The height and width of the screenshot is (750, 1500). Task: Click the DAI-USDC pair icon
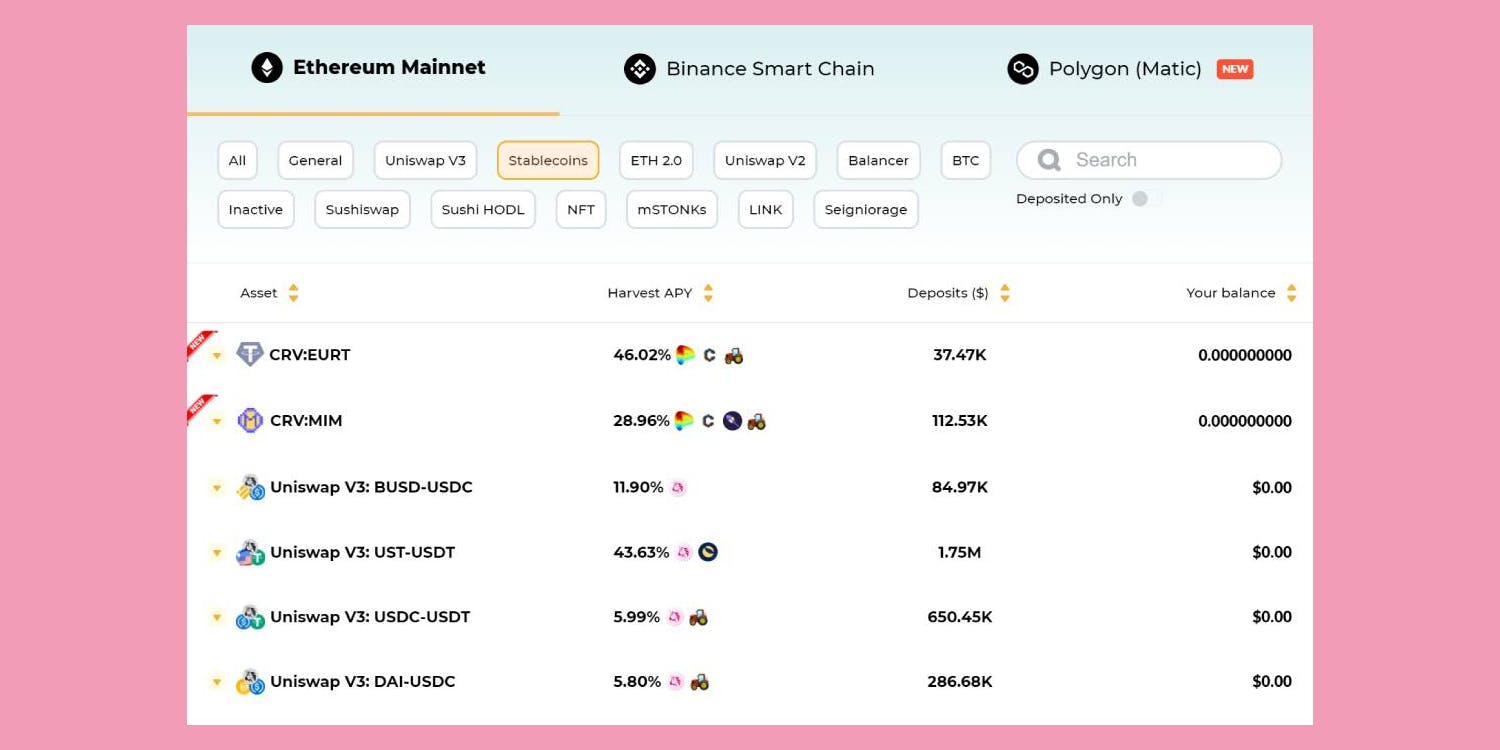tap(250, 682)
